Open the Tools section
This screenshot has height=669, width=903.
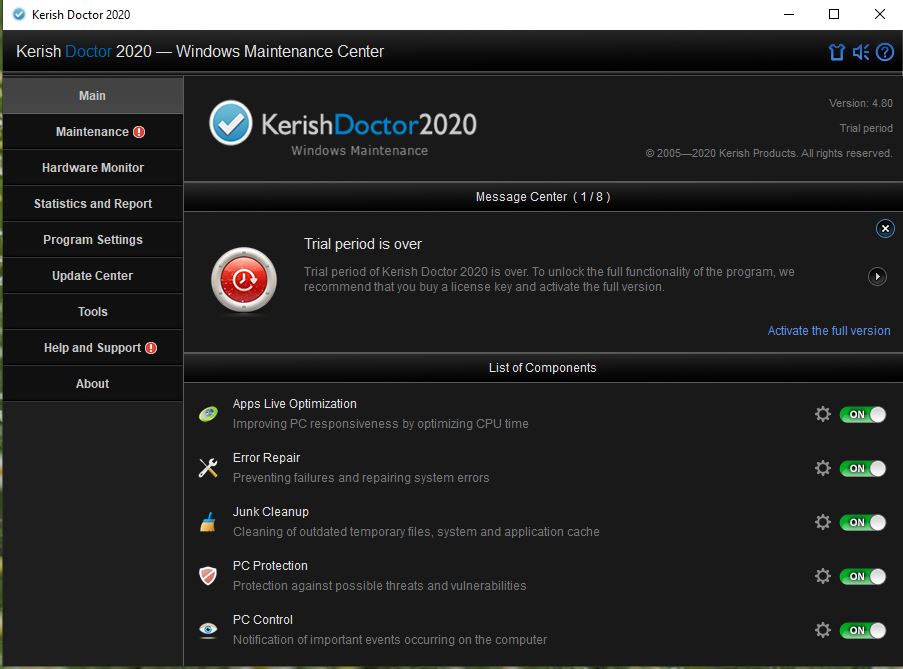point(93,311)
